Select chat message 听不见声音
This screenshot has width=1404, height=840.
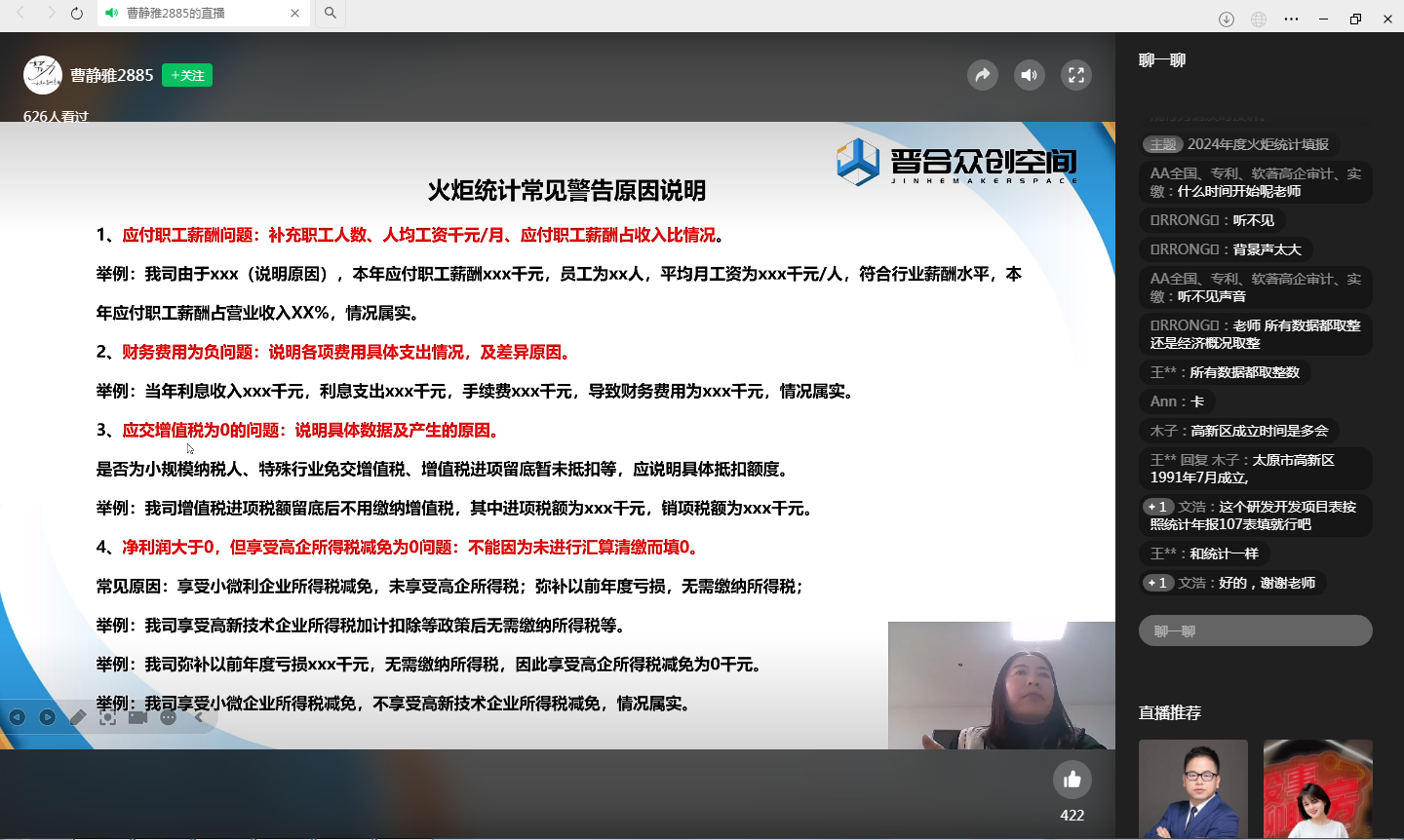[1256, 287]
